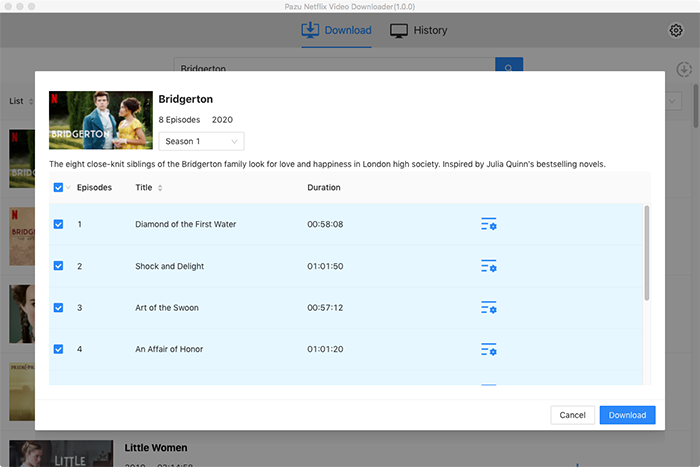The image size is (700, 467).
Task: Click the Duration column header
Action: click(x=324, y=188)
